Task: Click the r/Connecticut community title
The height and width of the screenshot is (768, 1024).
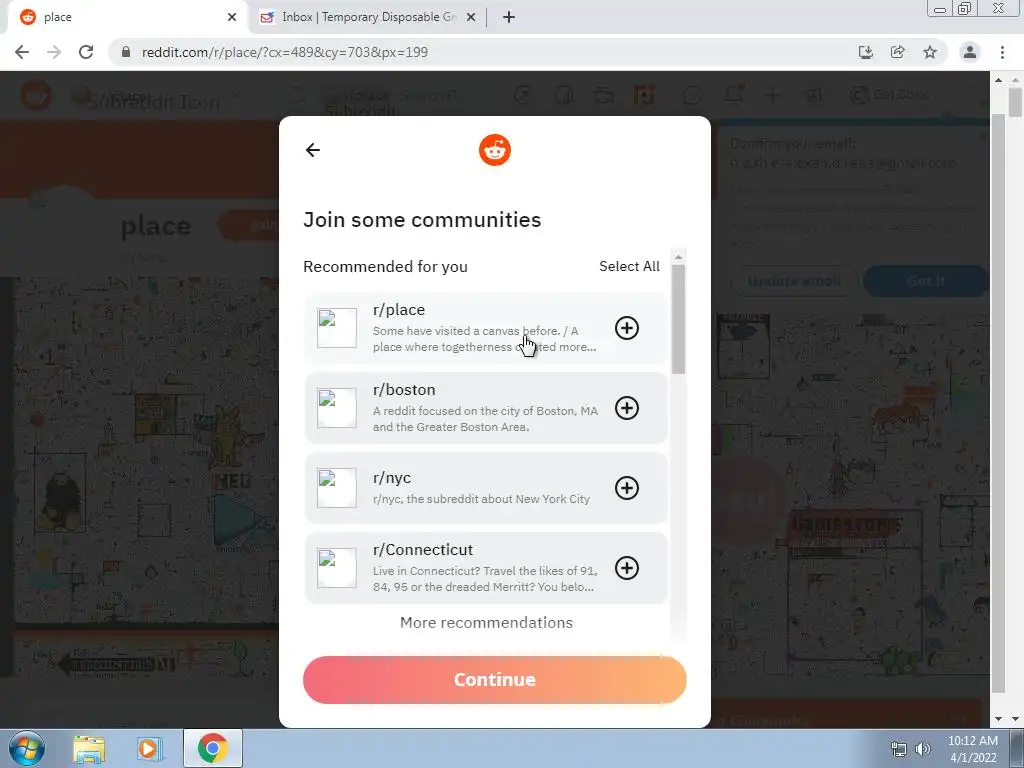Action: tap(423, 550)
